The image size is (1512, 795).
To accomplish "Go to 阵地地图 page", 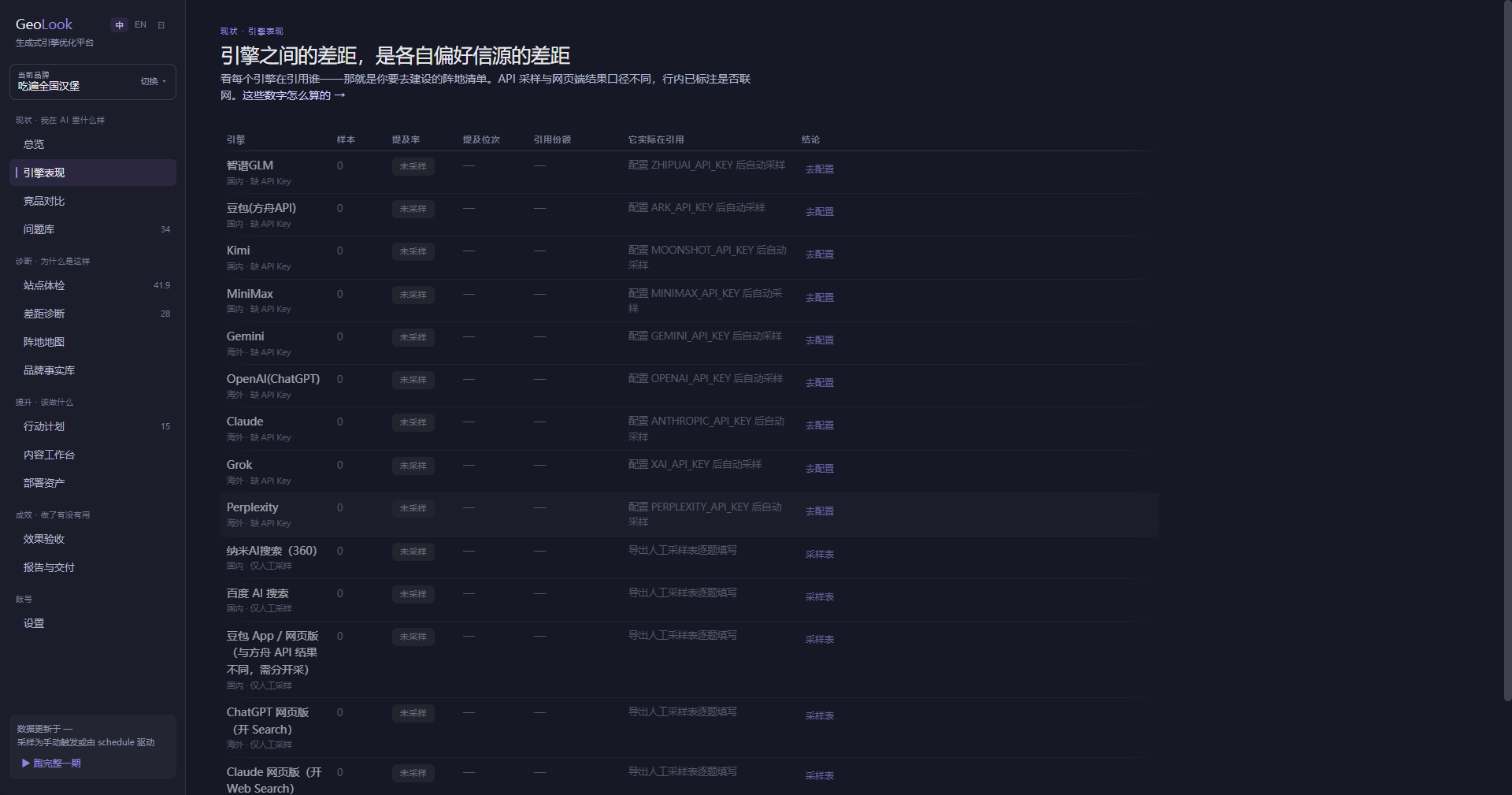I will 93,342.
